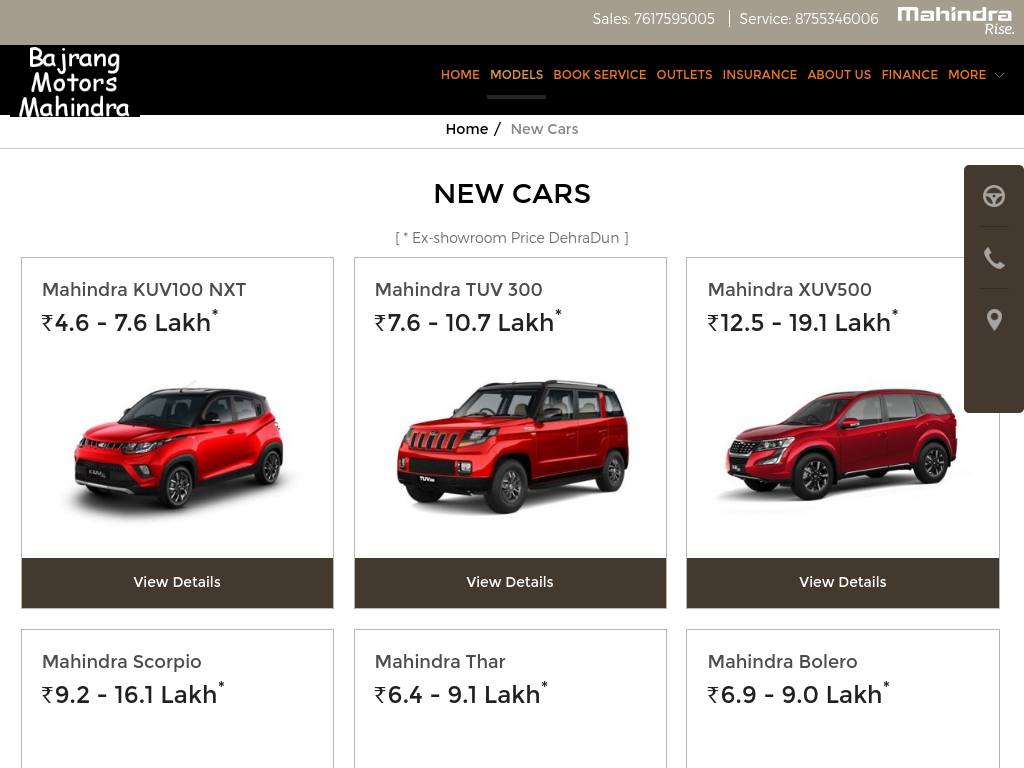Expand the MORE menu chevron
This screenshot has width=1024, height=768.
point(999,75)
